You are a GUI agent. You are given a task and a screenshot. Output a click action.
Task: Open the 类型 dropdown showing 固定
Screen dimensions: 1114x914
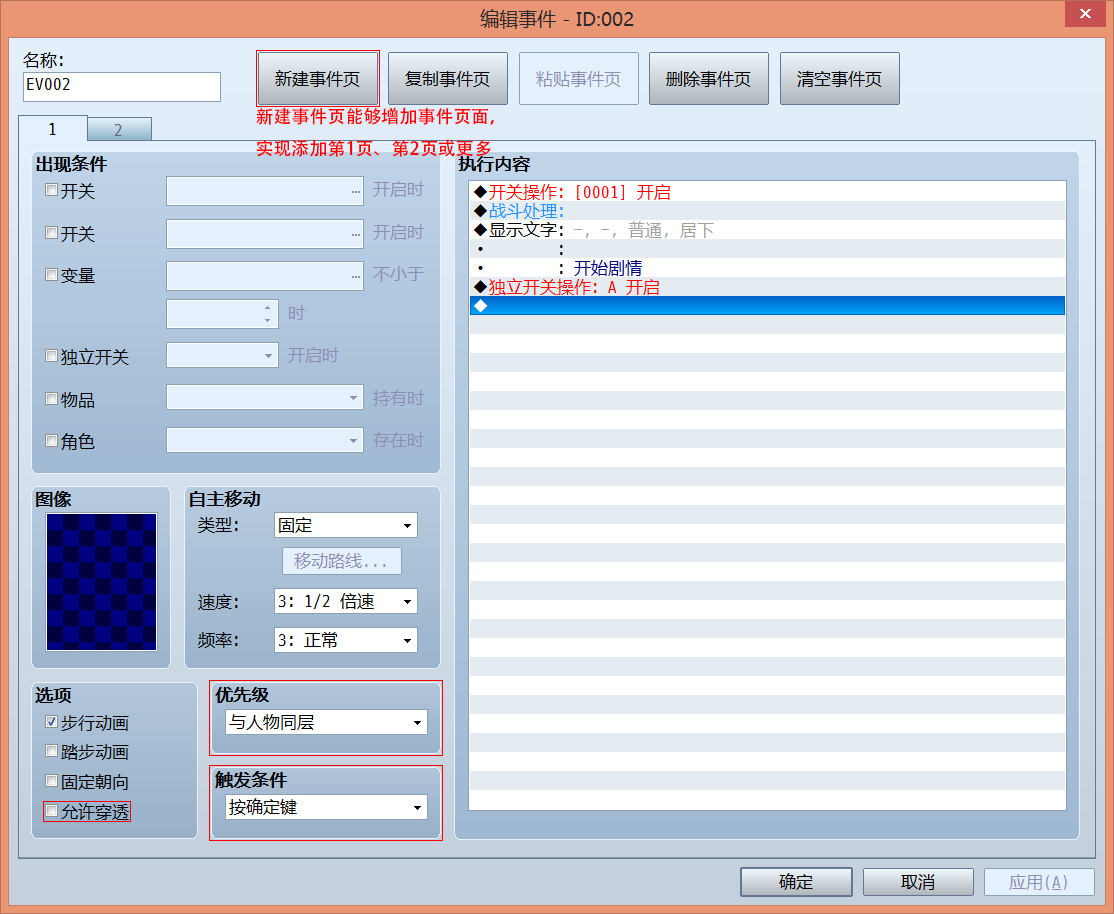[345, 525]
